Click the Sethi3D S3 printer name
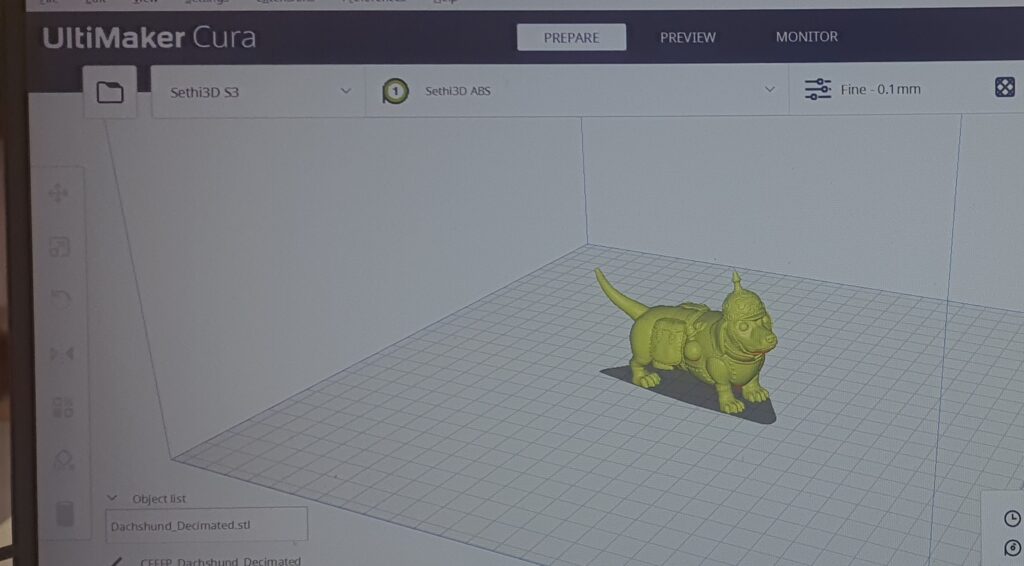 (204, 92)
